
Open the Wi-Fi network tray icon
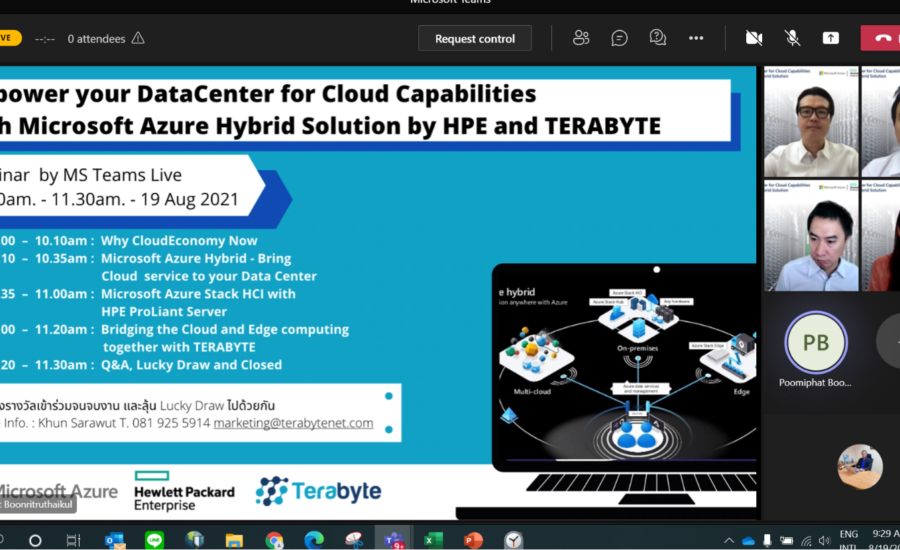pyautogui.click(x=806, y=540)
